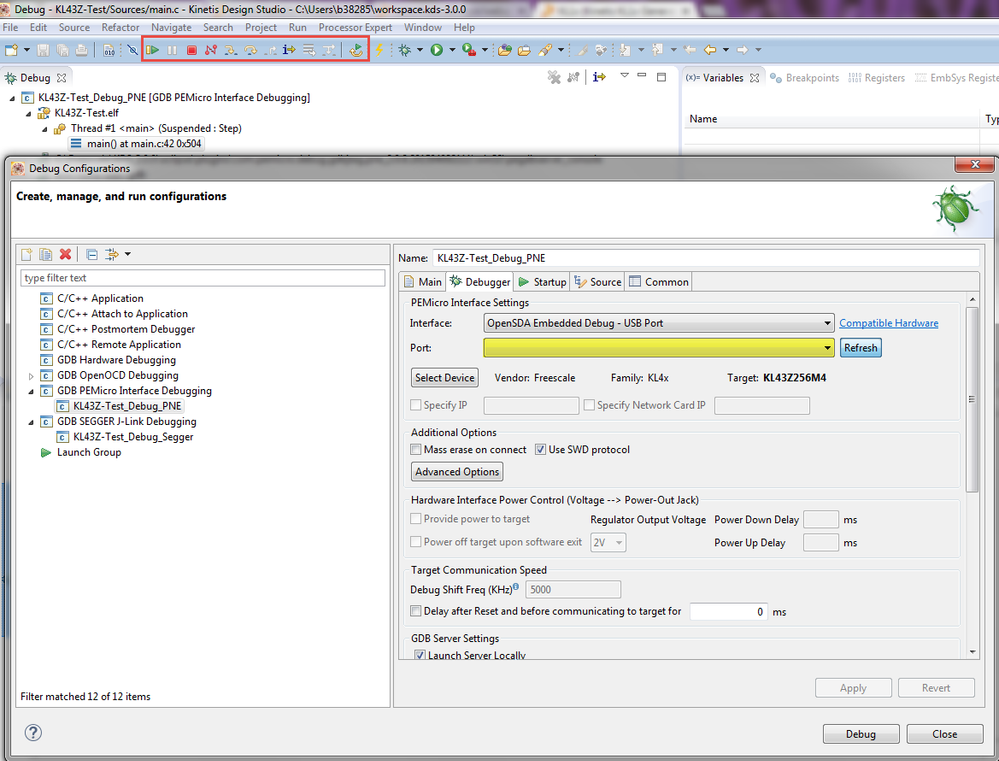Click scrollbar down arrow in Debugger tab

tap(972, 651)
